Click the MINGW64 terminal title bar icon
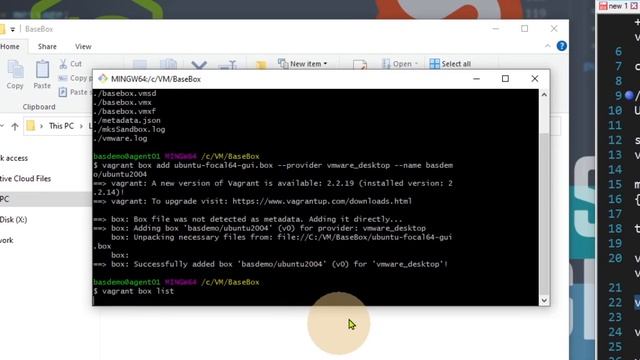 102,79
